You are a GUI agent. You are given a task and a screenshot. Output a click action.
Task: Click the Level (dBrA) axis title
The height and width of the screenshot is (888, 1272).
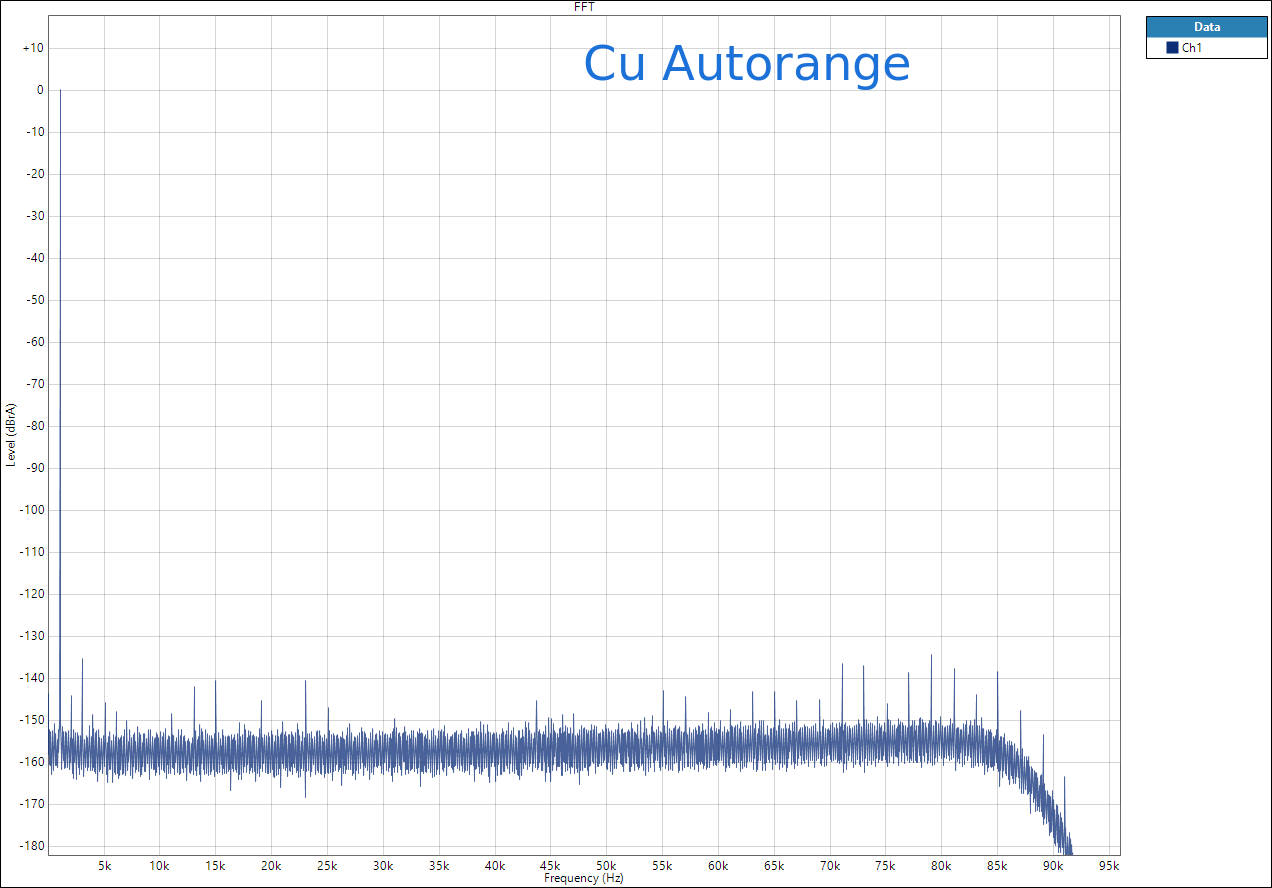tap(11, 435)
